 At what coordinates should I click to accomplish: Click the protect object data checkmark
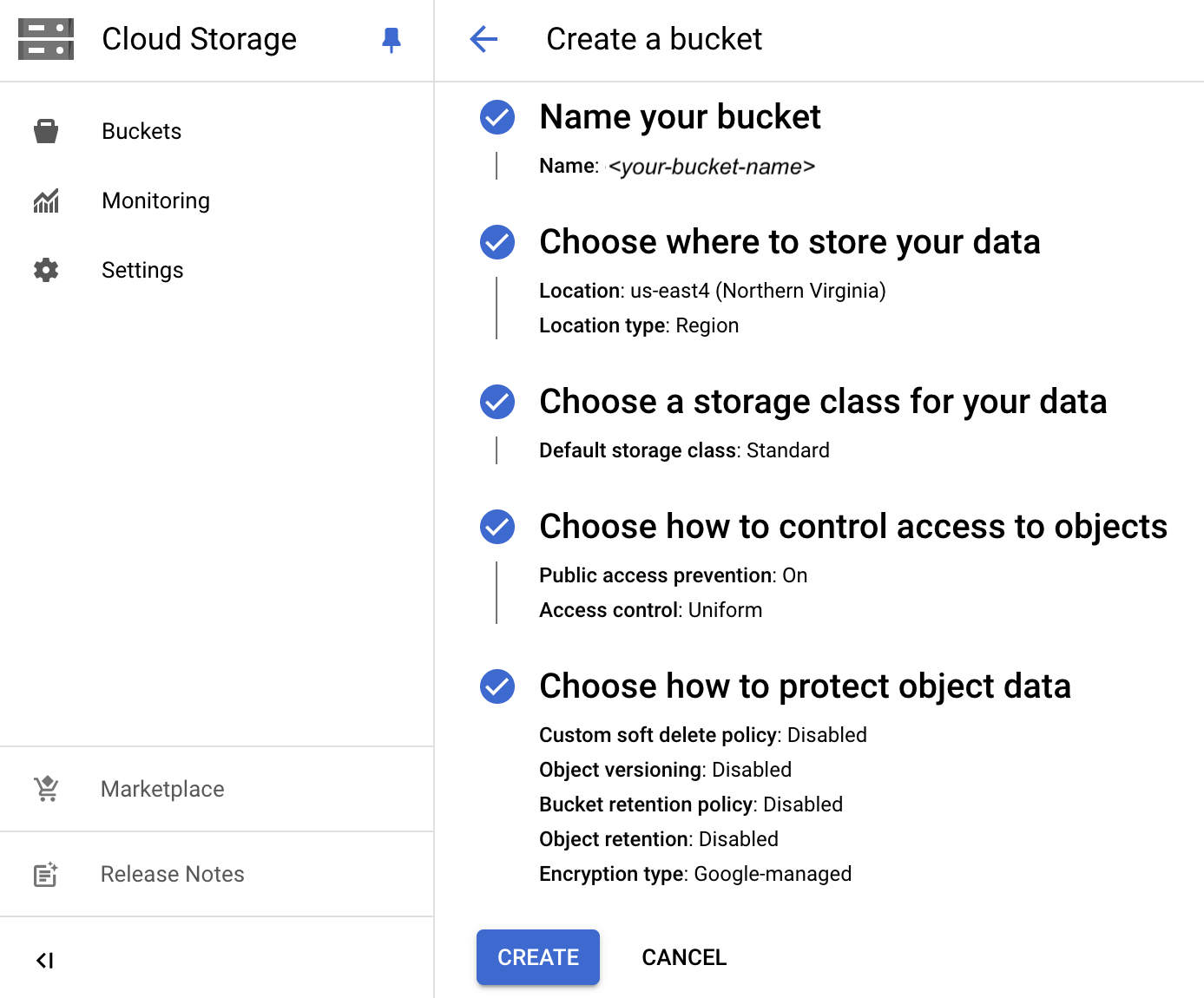coord(497,686)
